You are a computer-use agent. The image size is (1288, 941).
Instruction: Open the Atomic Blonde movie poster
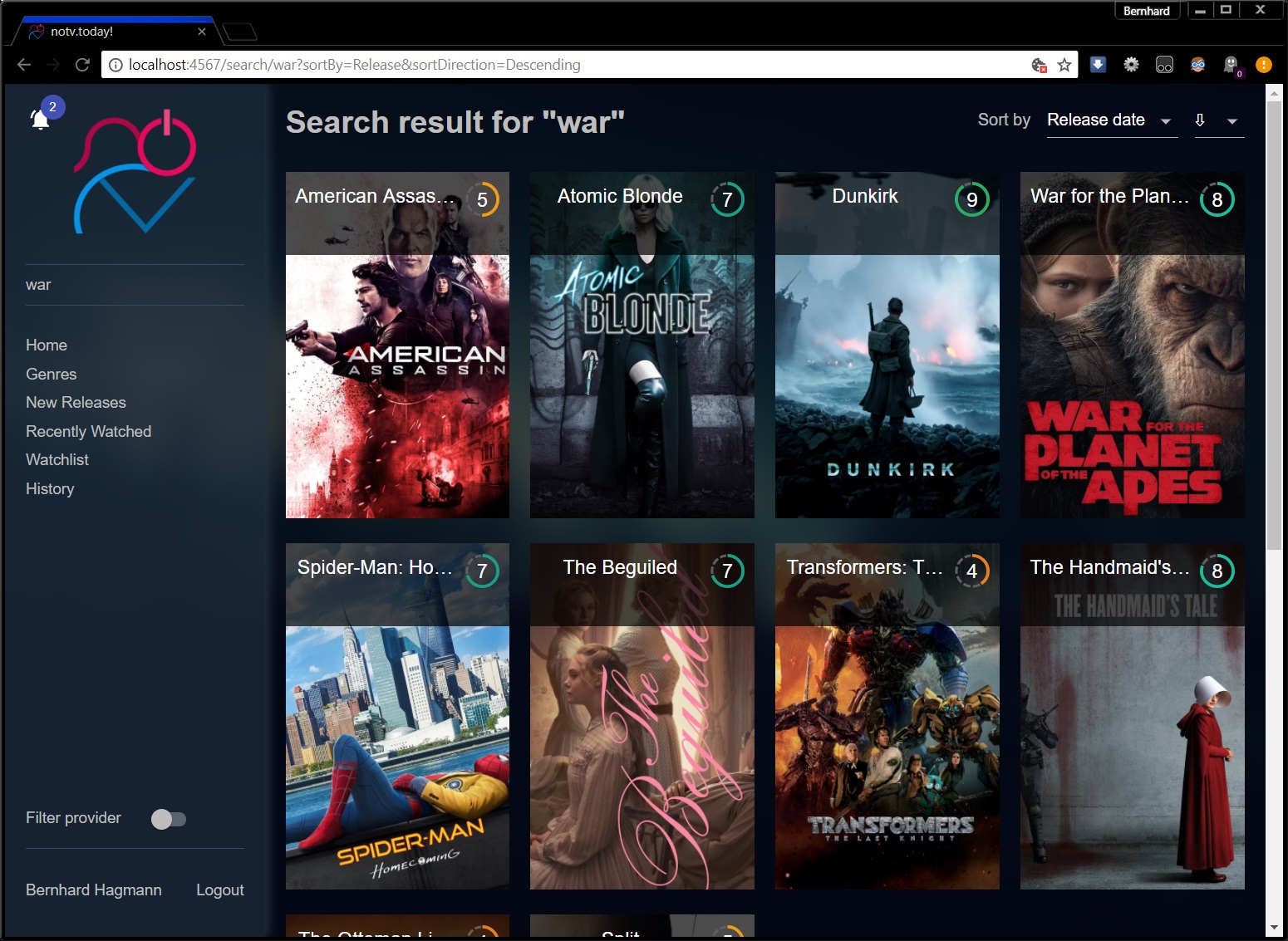point(642,374)
